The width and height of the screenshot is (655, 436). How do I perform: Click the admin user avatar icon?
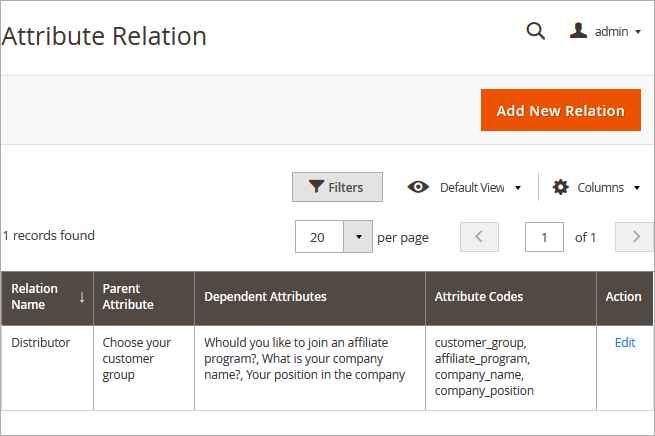click(578, 31)
